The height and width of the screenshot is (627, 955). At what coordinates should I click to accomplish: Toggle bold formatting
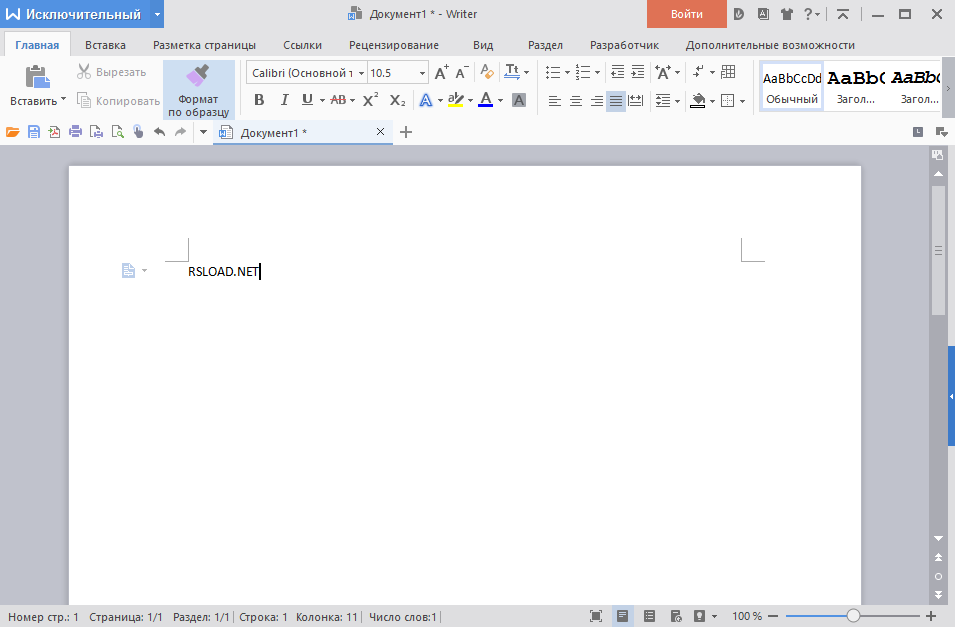(259, 100)
